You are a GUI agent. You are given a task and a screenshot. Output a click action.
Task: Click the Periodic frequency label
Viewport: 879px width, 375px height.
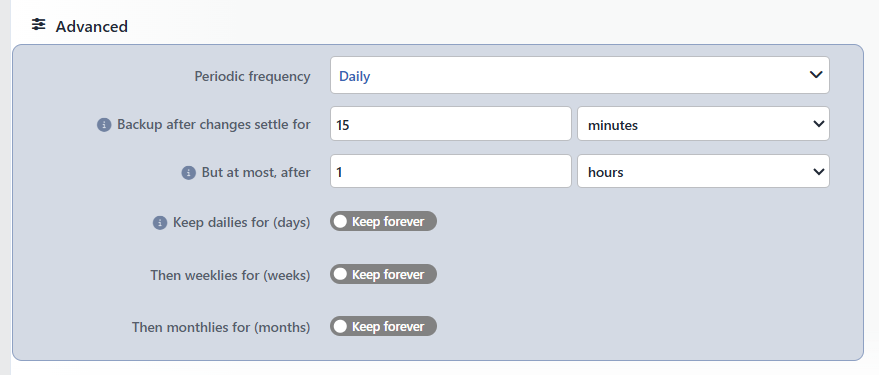tap(252, 76)
